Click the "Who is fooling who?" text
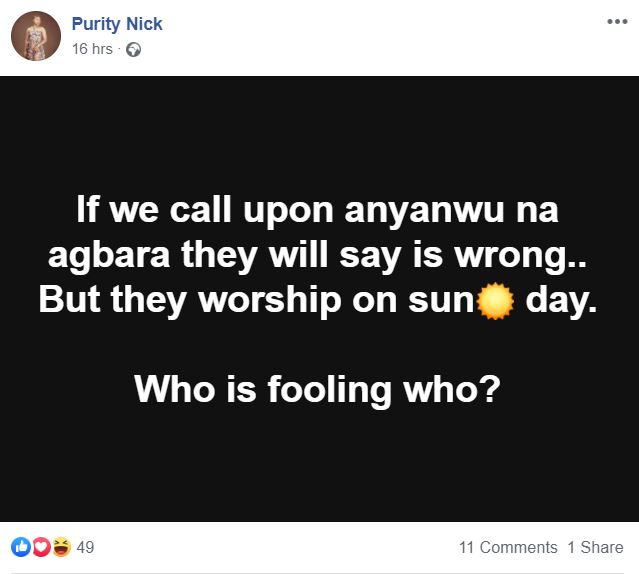The width and height of the screenshot is (639, 574). click(x=317, y=388)
